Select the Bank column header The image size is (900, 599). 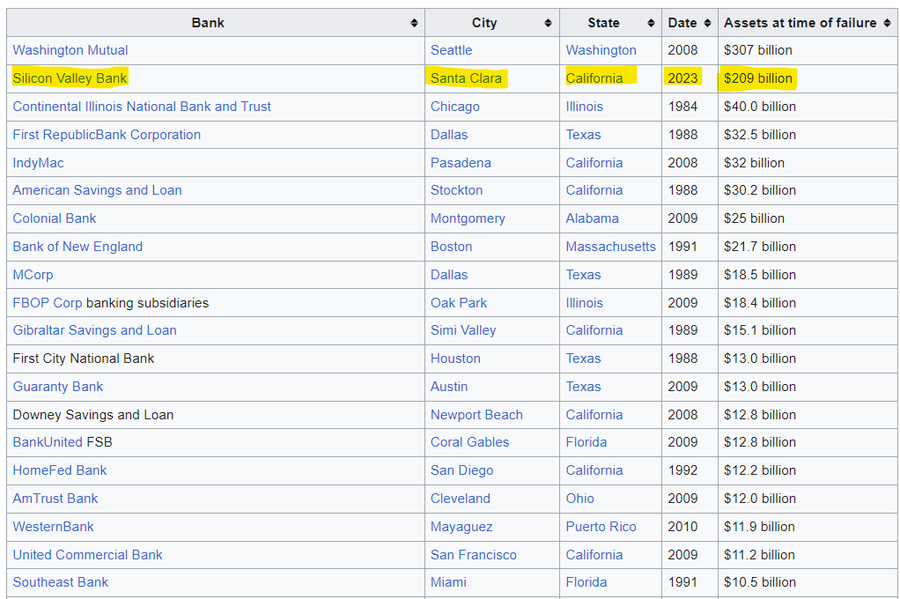click(x=207, y=23)
